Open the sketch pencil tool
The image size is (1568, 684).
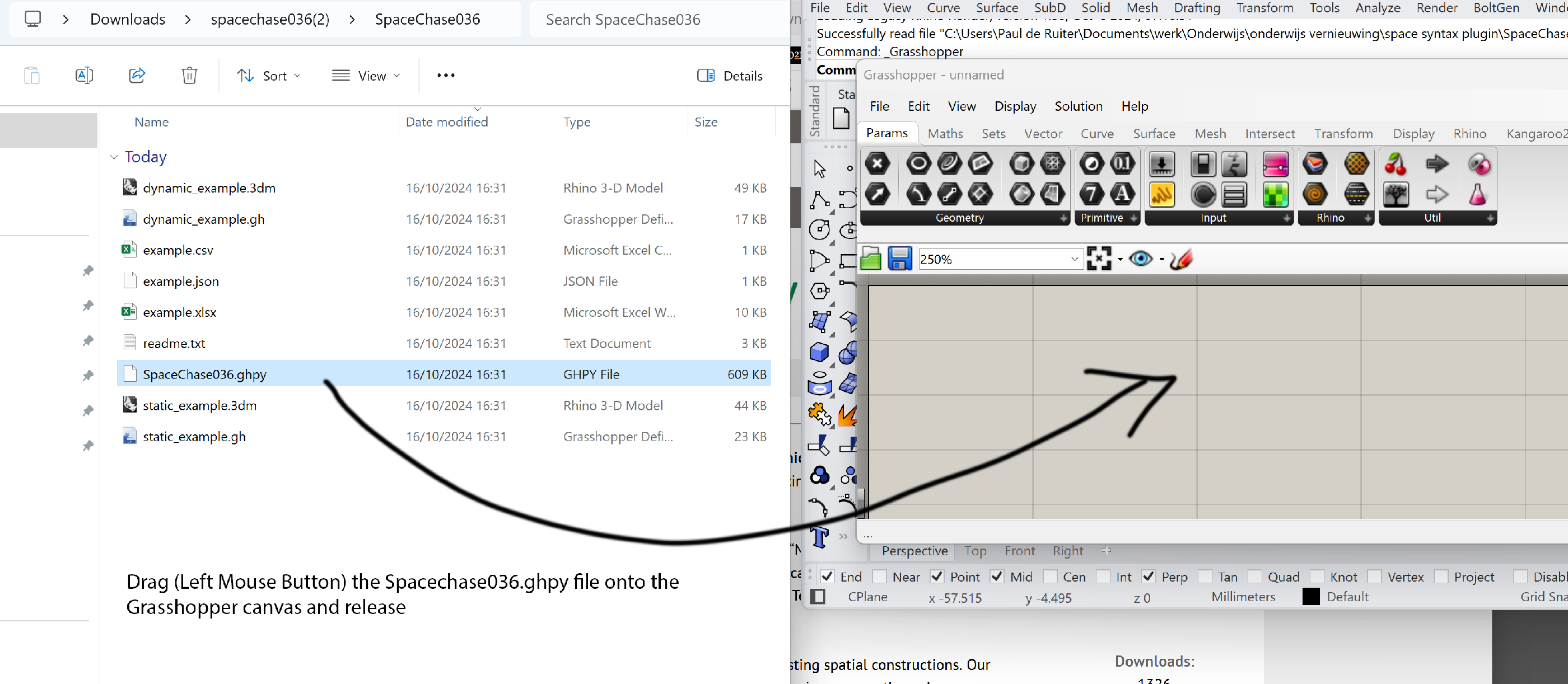tap(1181, 259)
